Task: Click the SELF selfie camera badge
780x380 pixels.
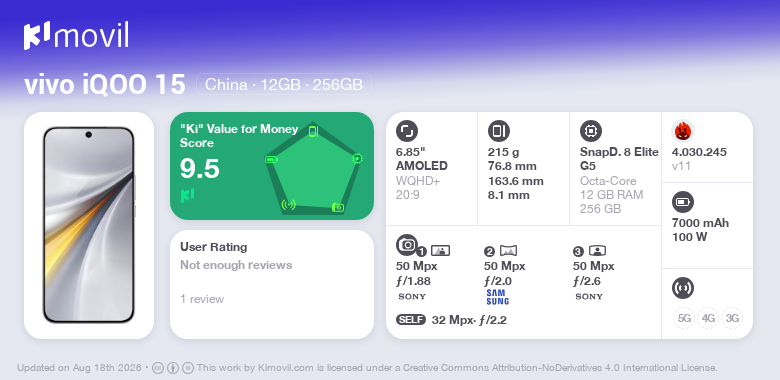Action: [411, 320]
